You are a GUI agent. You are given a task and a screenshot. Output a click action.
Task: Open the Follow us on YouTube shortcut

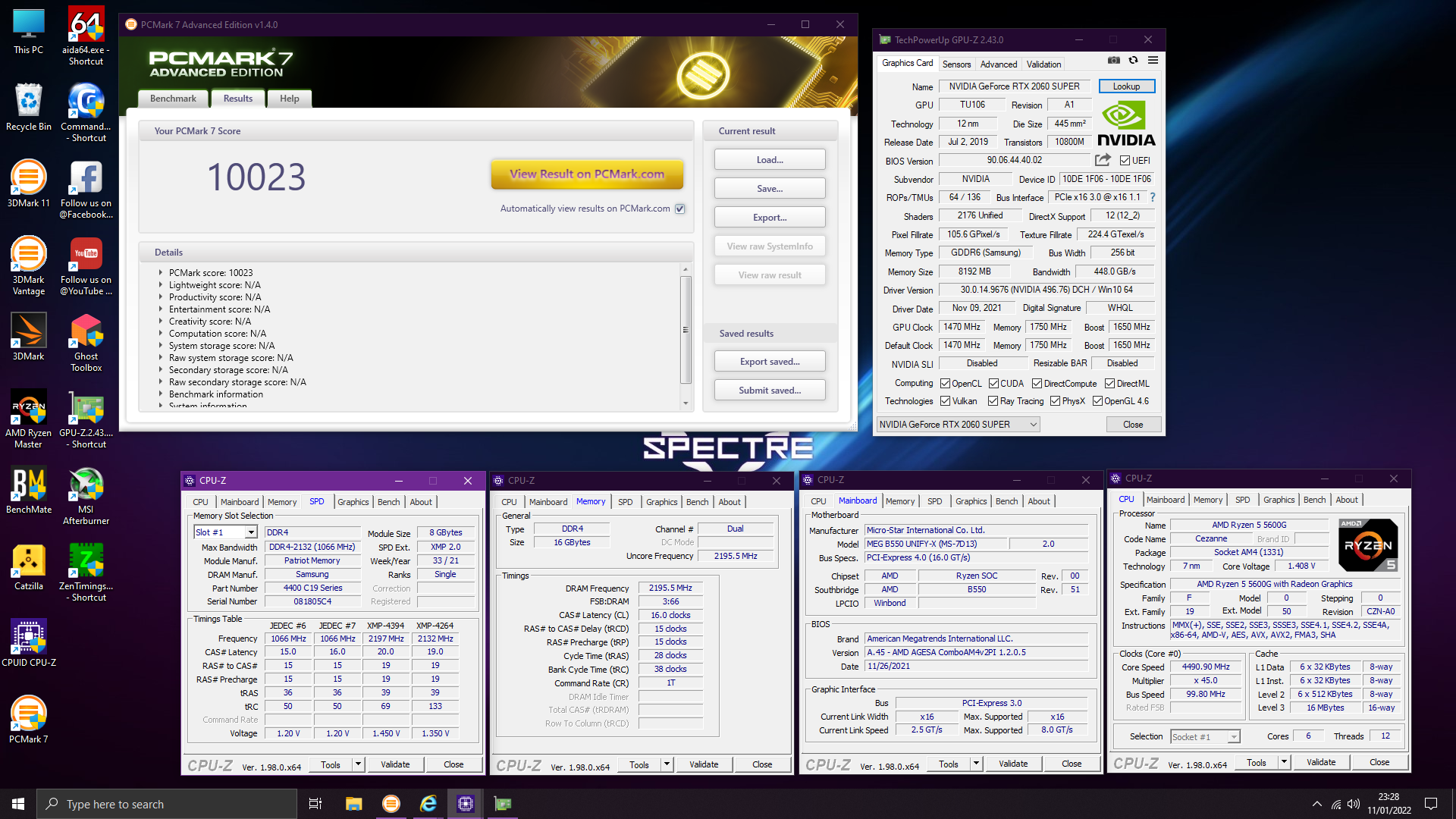pyautogui.click(x=86, y=266)
